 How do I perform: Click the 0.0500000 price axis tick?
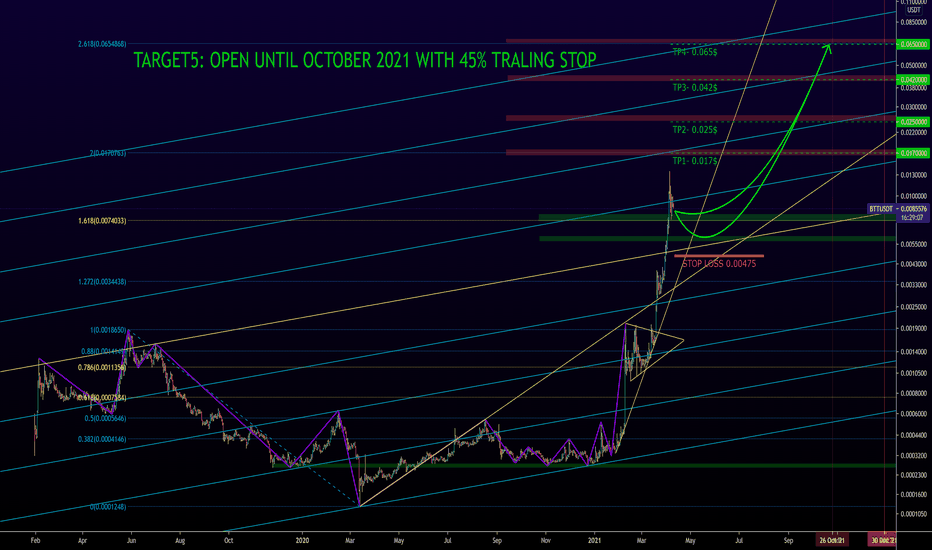[914, 65]
